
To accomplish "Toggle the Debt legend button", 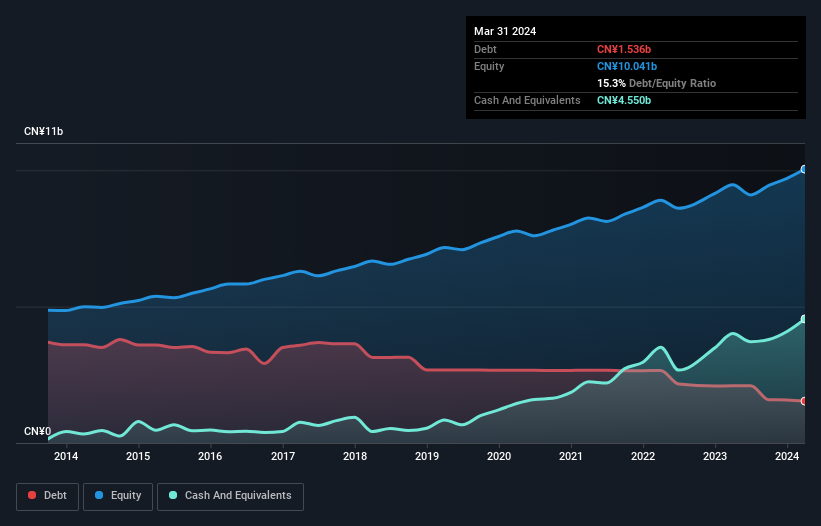I will tap(48, 496).
